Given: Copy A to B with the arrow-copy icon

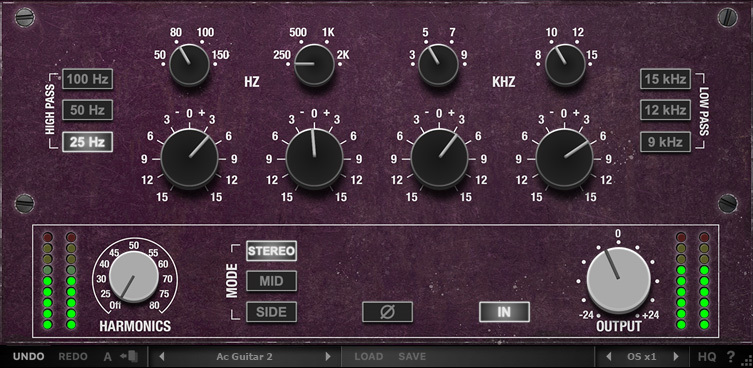Looking at the screenshot, I should (x=129, y=356).
